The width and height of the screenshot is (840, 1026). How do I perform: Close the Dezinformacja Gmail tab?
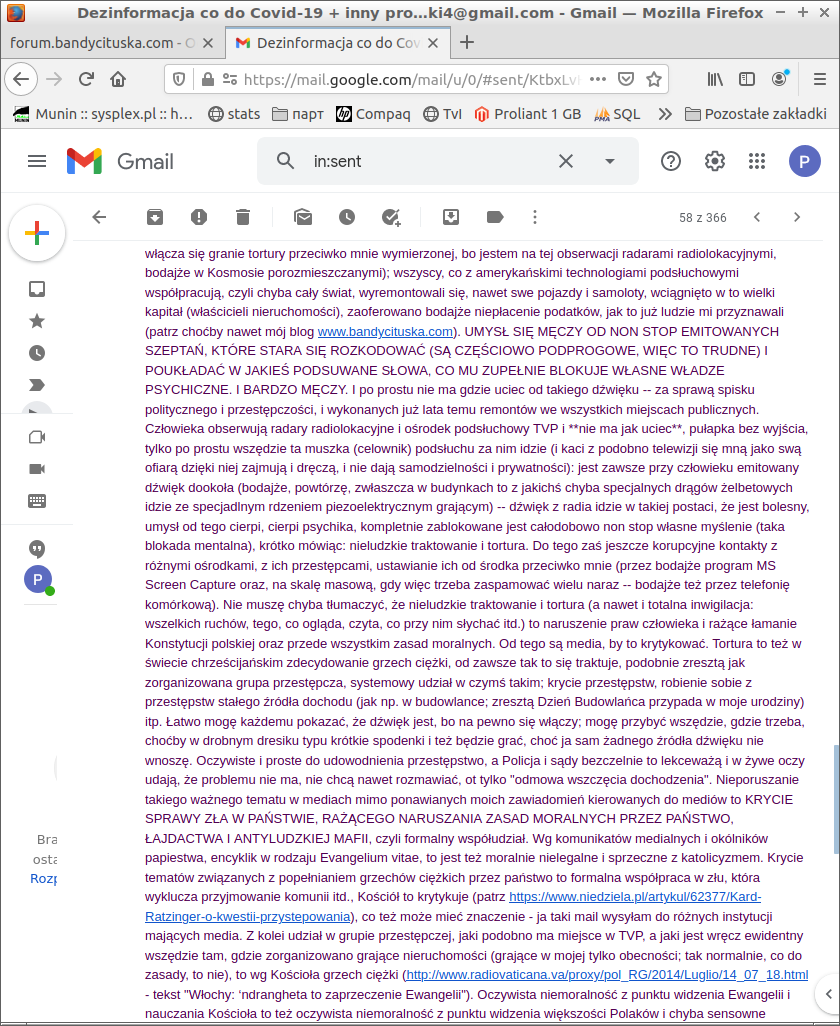433,43
